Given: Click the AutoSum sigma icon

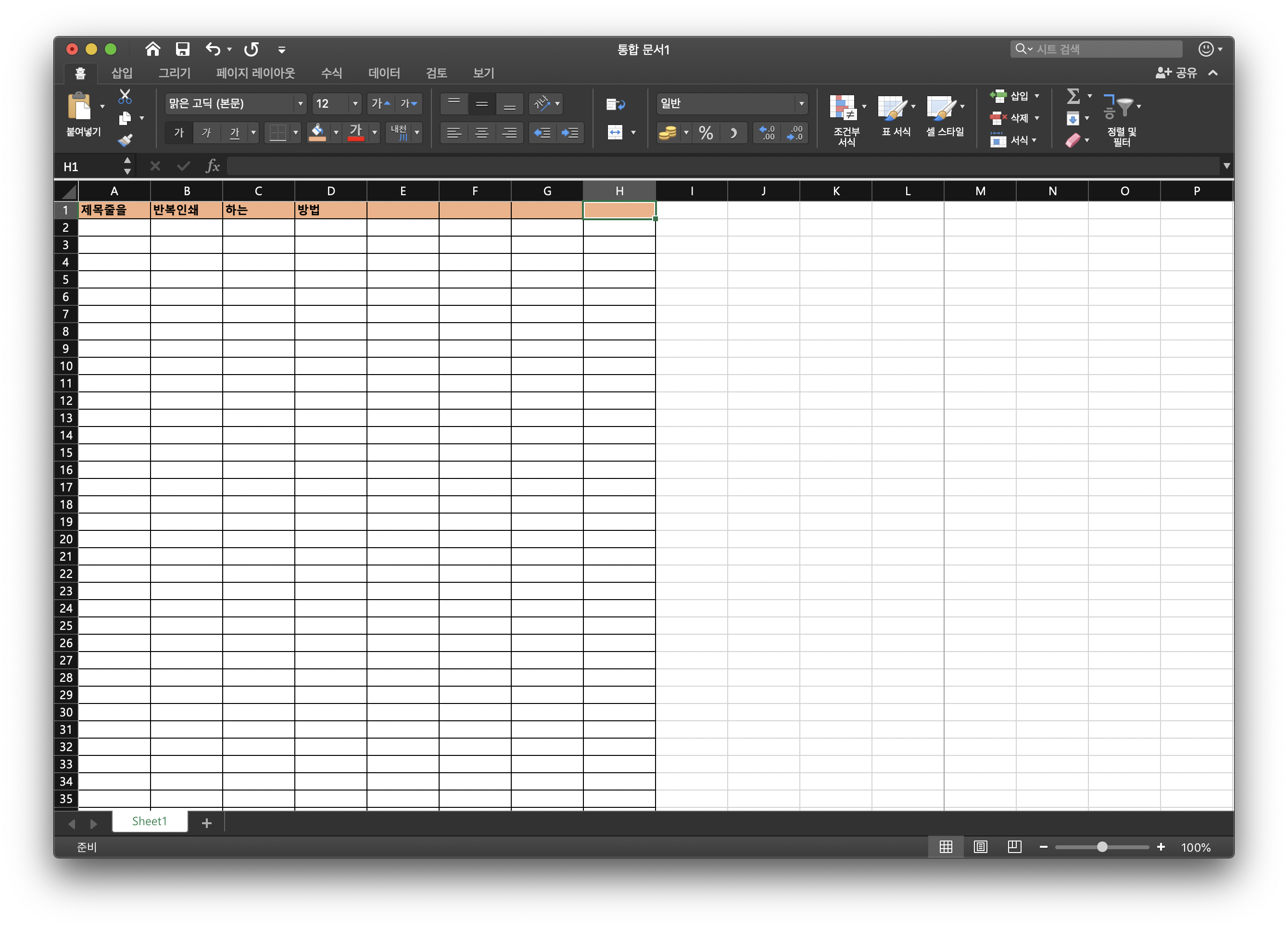Looking at the screenshot, I should [x=1073, y=96].
